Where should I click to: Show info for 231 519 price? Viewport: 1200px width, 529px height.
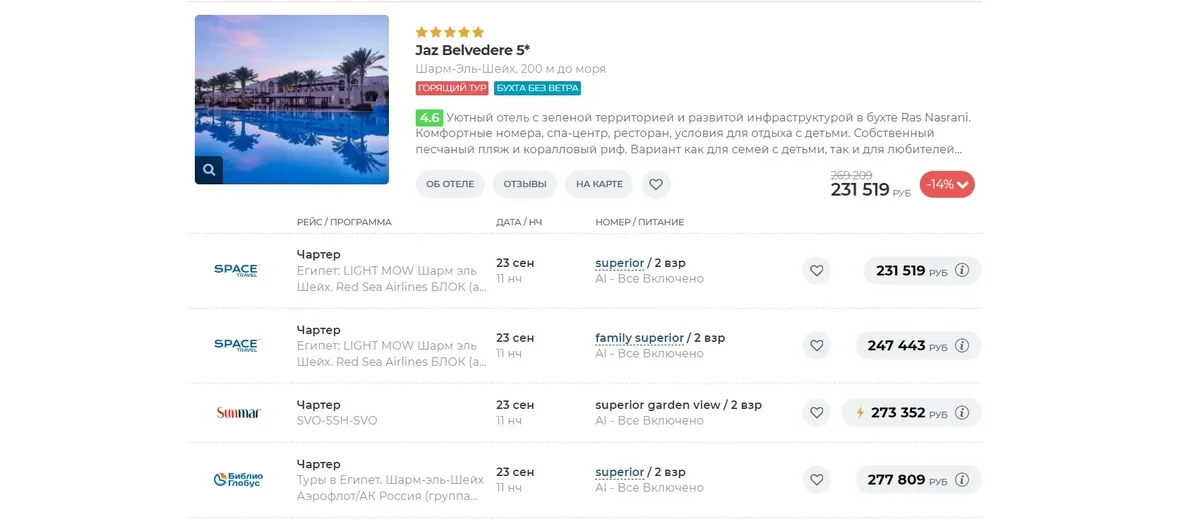(962, 270)
